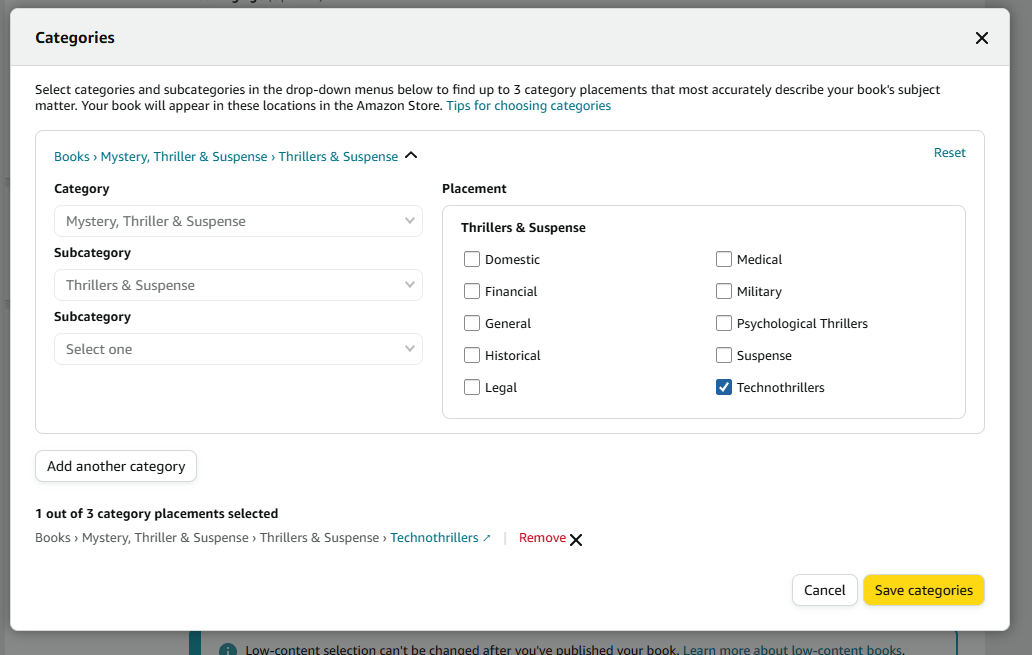Tick the Psychological Thrillers checkbox
The width and height of the screenshot is (1032, 655).
pyautogui.click(x=724, y=324)
